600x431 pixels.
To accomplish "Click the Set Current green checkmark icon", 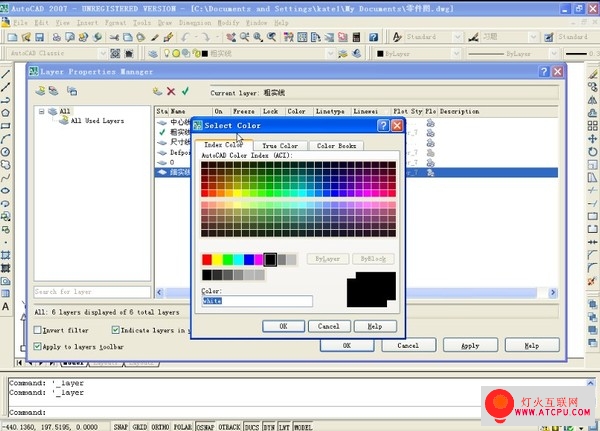I will 185,91.
